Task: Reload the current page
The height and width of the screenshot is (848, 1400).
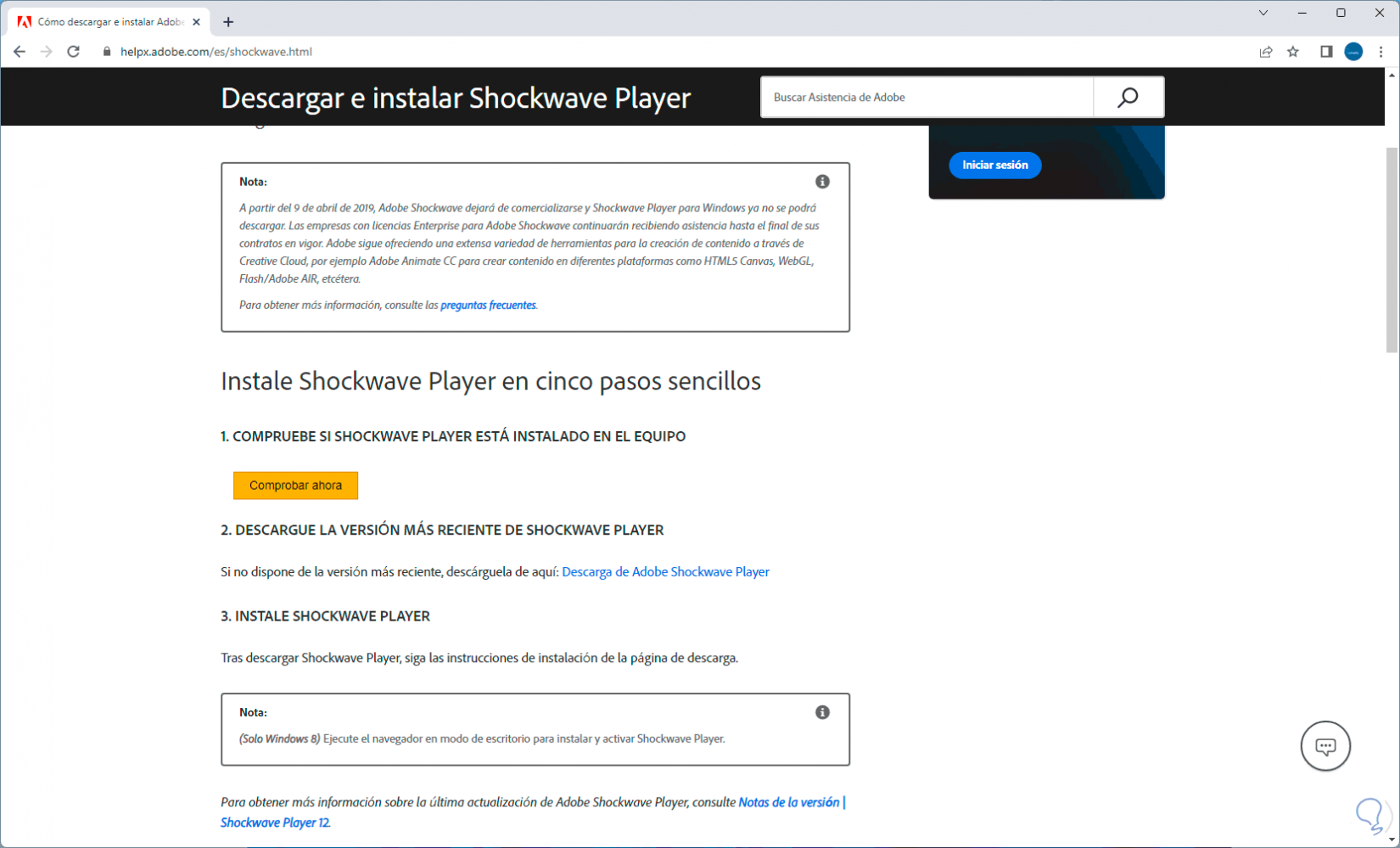Action: 74,52
